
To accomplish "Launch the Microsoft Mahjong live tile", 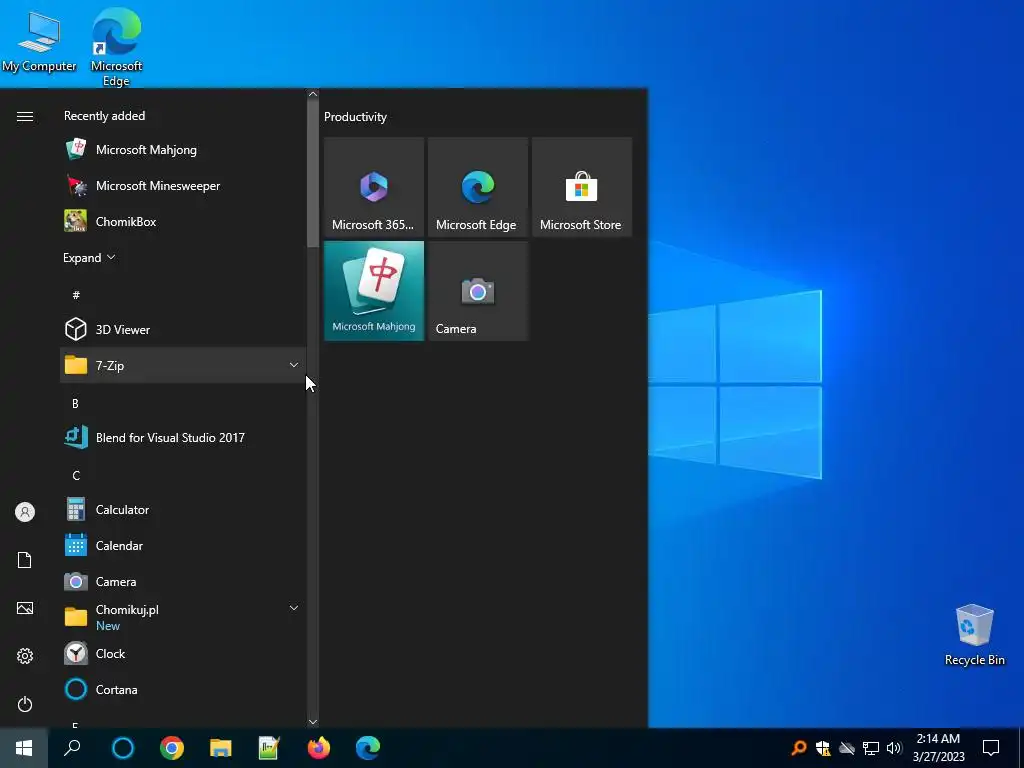I will click(374, 291).
